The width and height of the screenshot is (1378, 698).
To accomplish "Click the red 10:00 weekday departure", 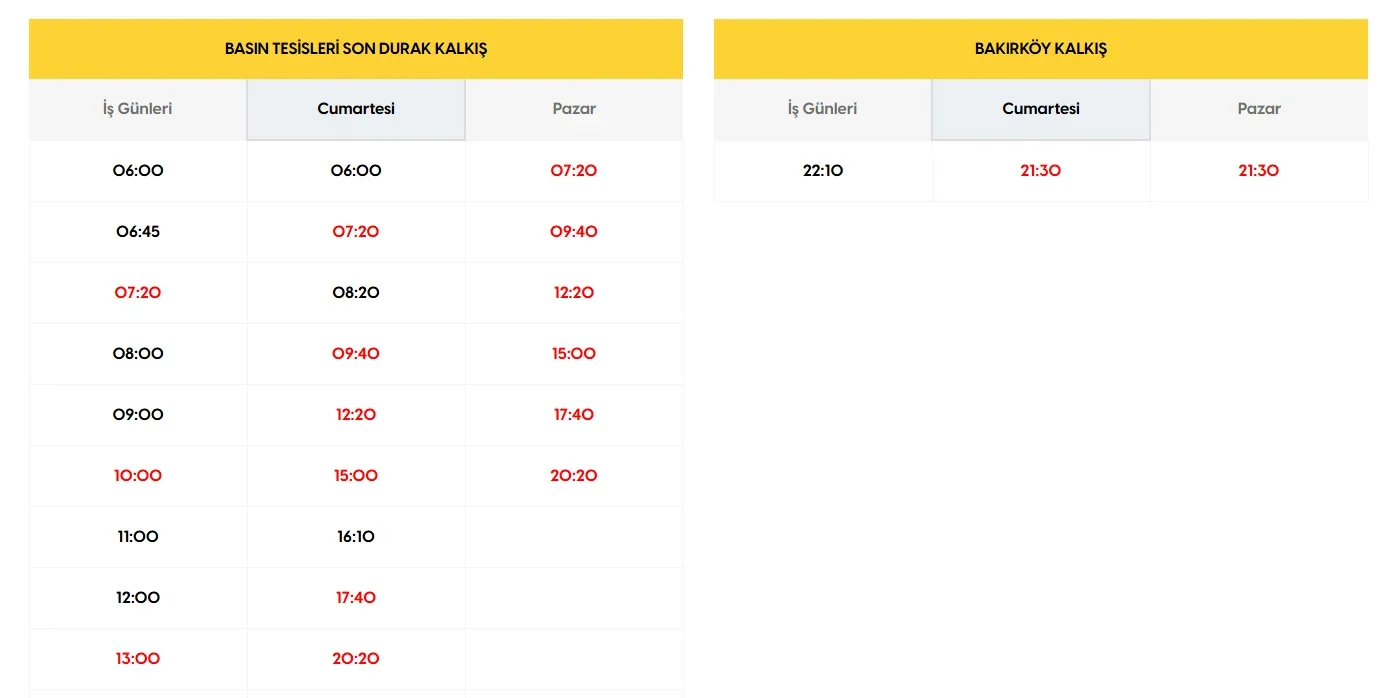I will click(138, 476).
